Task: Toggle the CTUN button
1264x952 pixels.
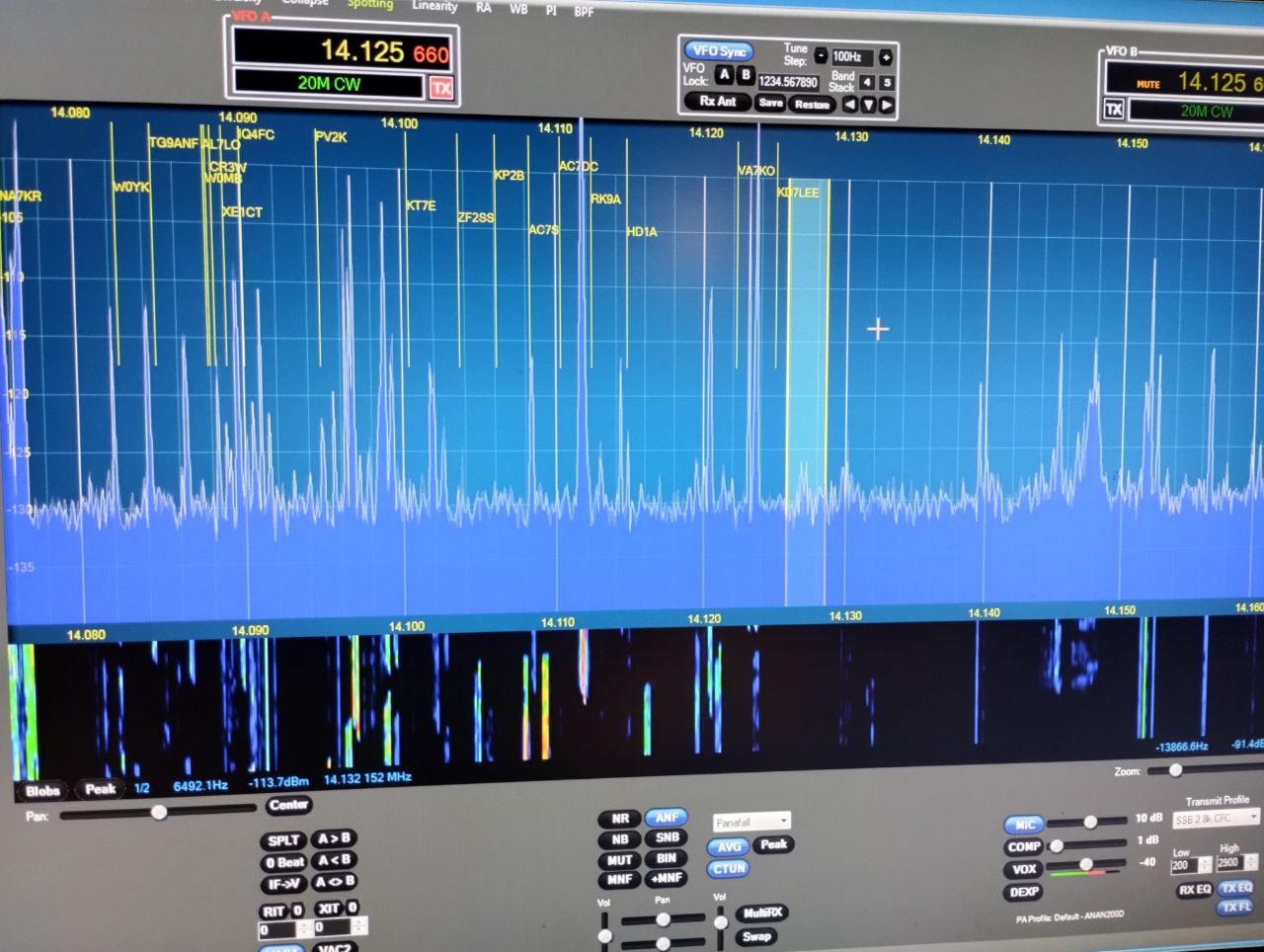Action: click(x=729, y=869)
